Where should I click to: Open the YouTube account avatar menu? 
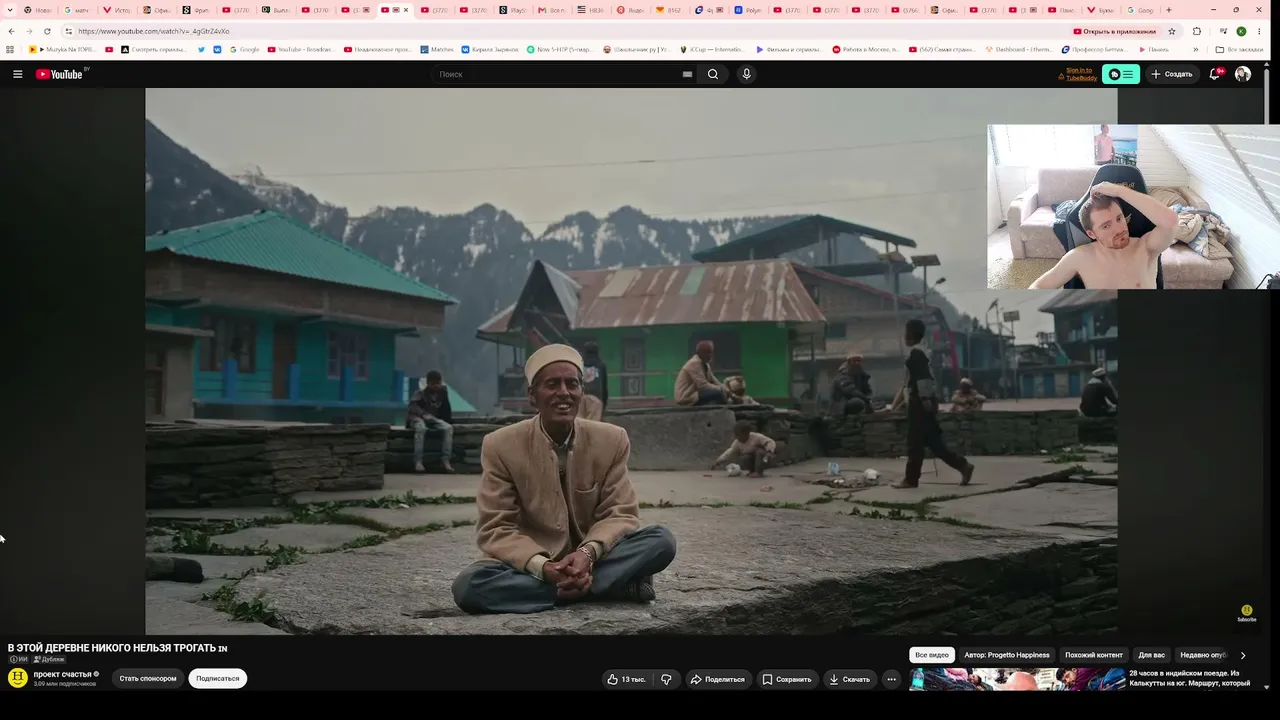click(x=1243, y=74)
